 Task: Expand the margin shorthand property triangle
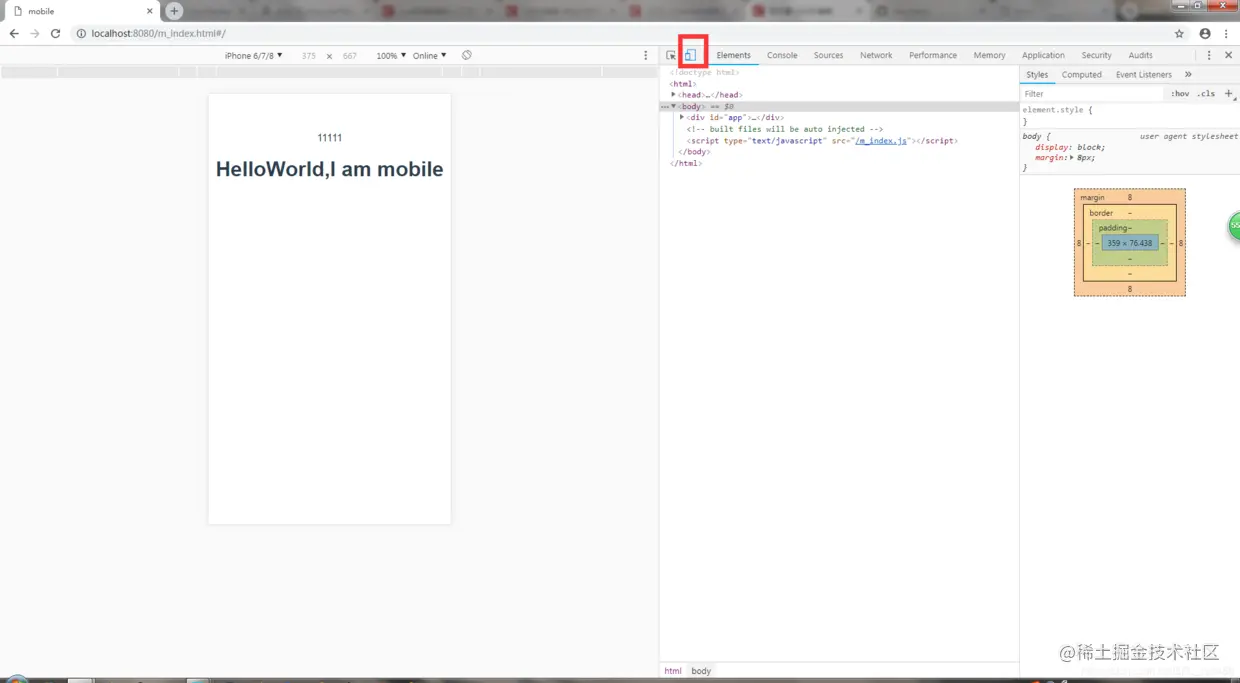(x=1072, y=158)
